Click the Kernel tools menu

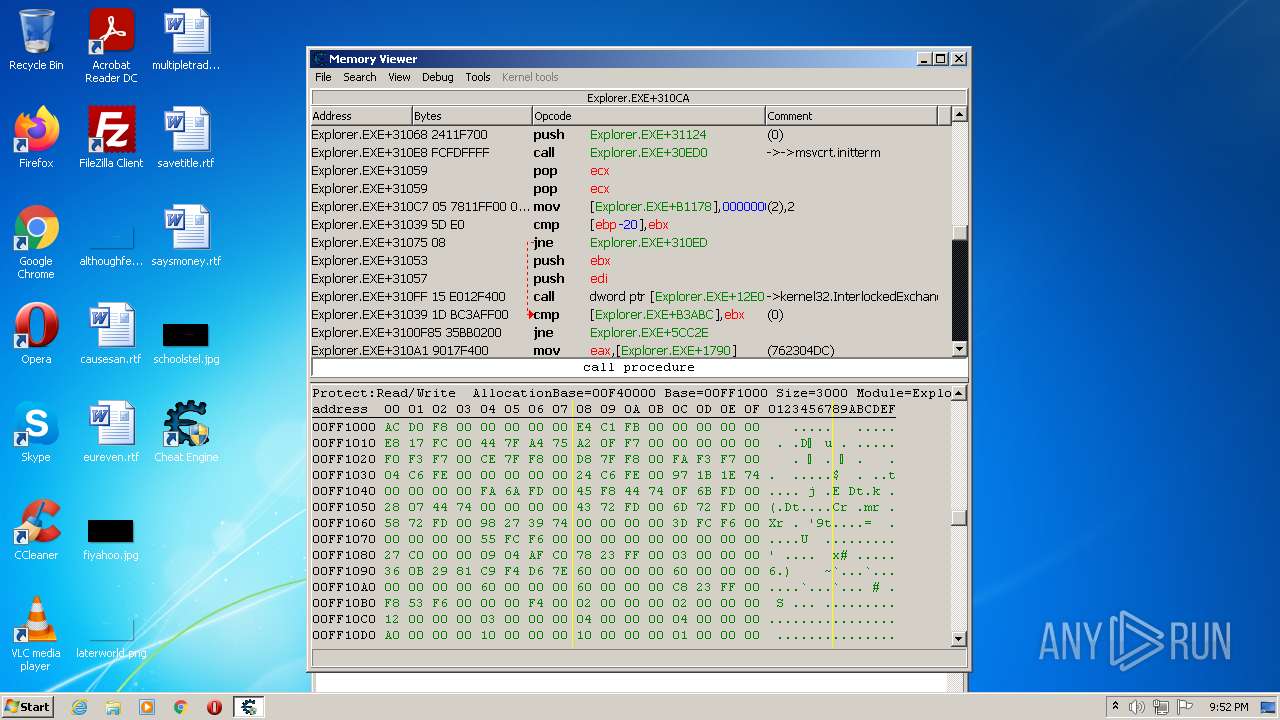pos(530,77)
